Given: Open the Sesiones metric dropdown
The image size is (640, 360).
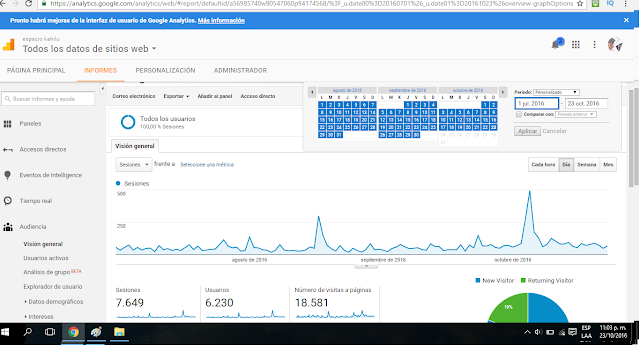Looking at the screenshot, I should tap(133, 164).
